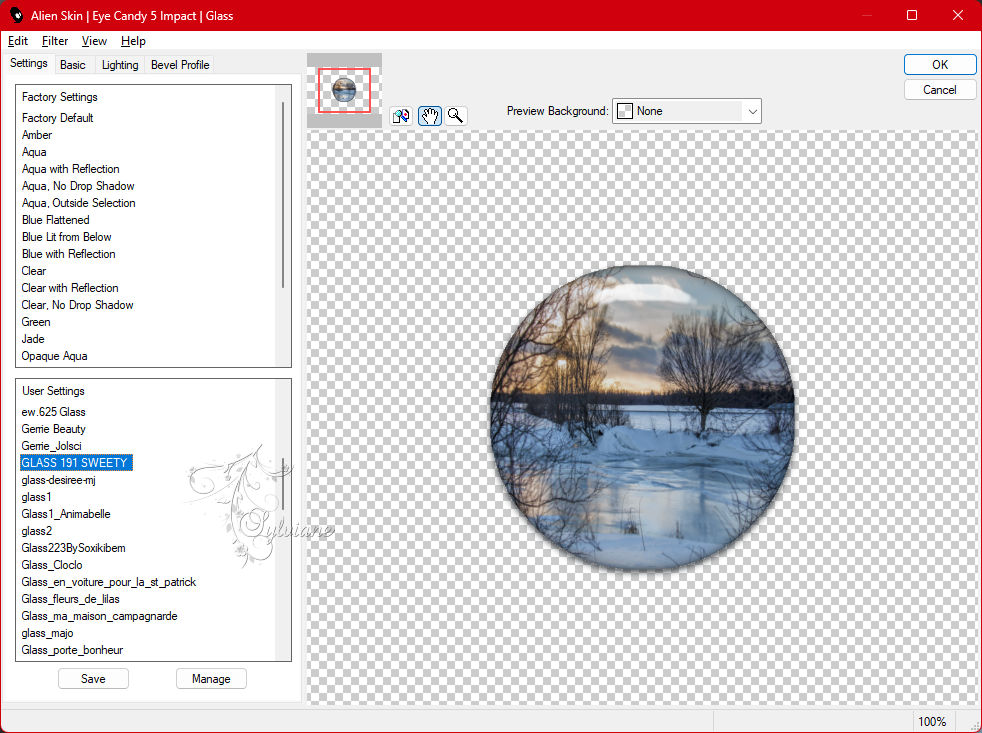
Task: Select the Factory Default preset
Action: [58, 118]
